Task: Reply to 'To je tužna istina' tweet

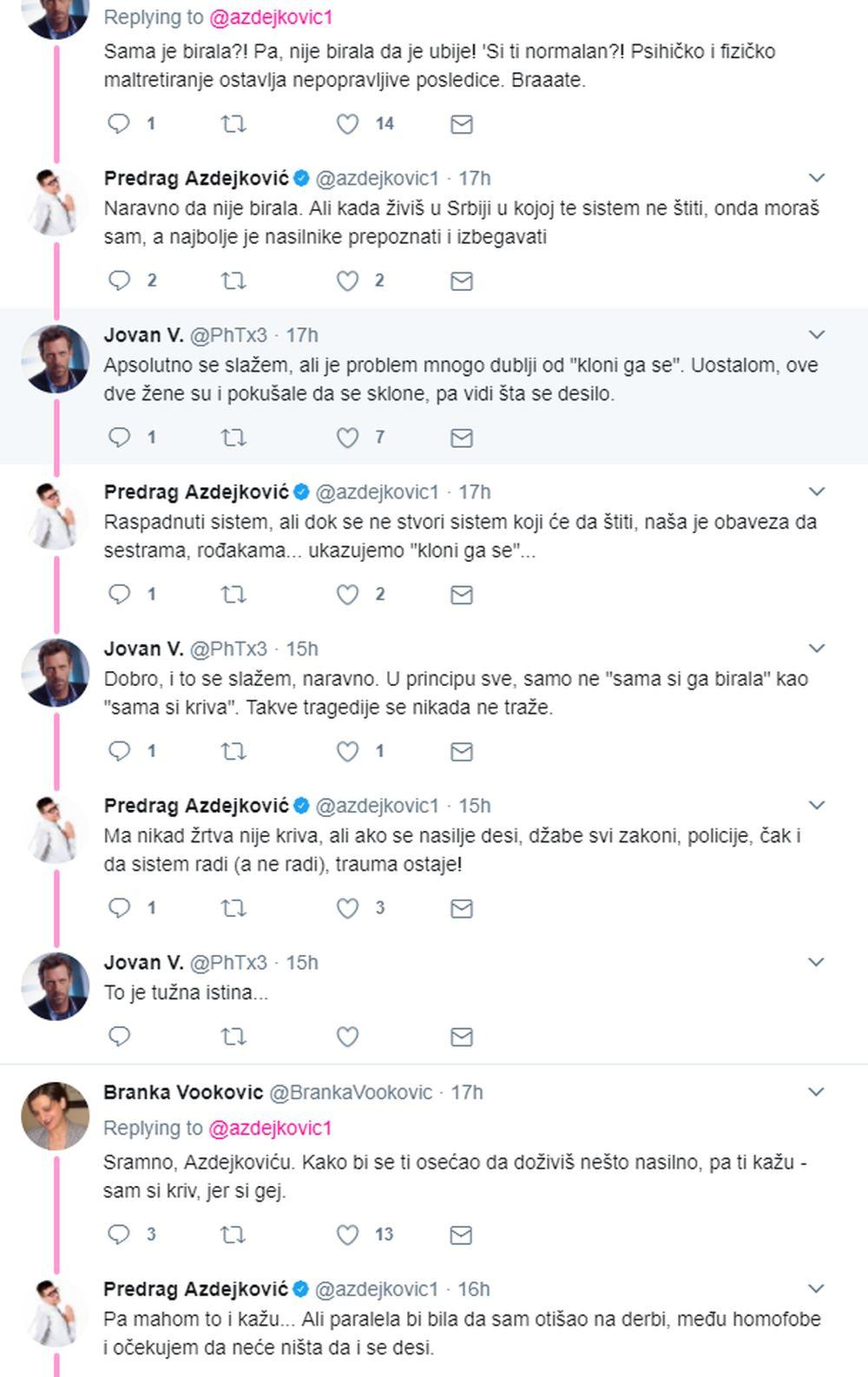Action: coord(119,1037)
